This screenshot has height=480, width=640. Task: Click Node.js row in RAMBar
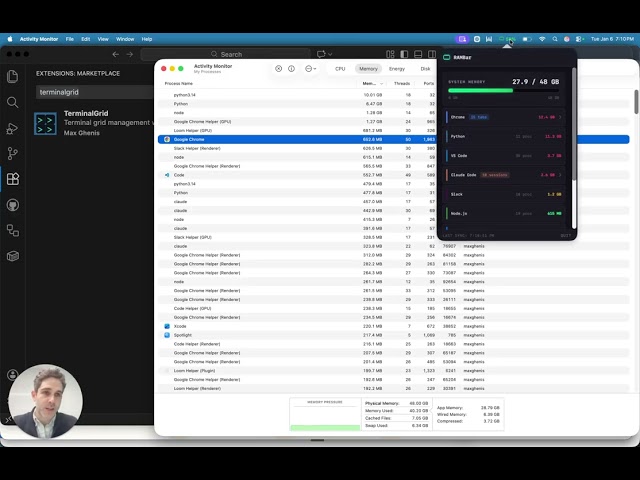505,213
